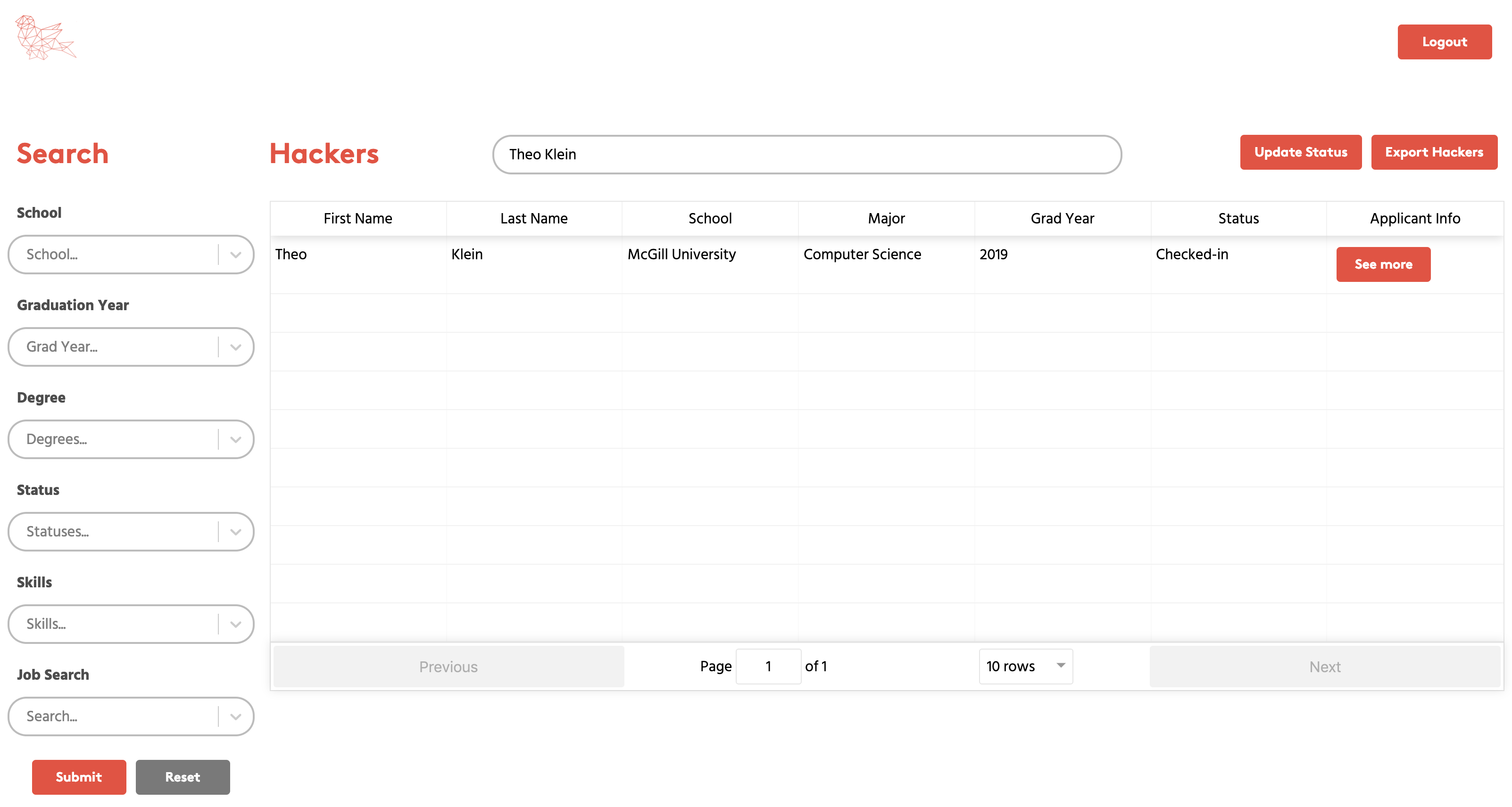Click the page number input box

(768, 666)
